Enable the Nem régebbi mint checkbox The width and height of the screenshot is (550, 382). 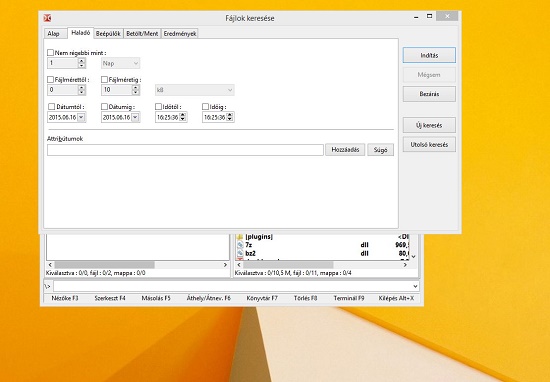[x=51, y=53]
